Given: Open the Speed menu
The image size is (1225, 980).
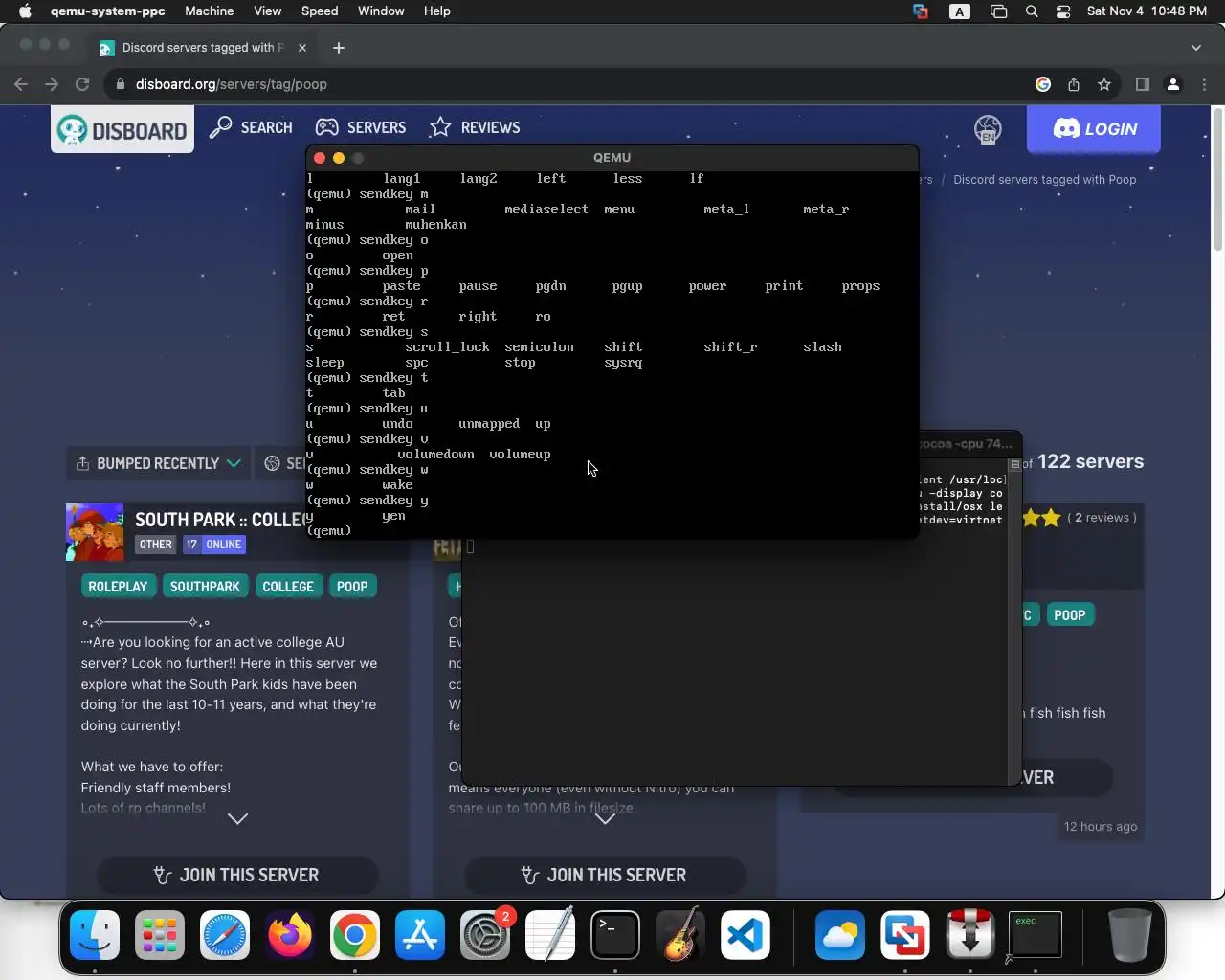Looking at the screenshot, I should click(320, 11).
